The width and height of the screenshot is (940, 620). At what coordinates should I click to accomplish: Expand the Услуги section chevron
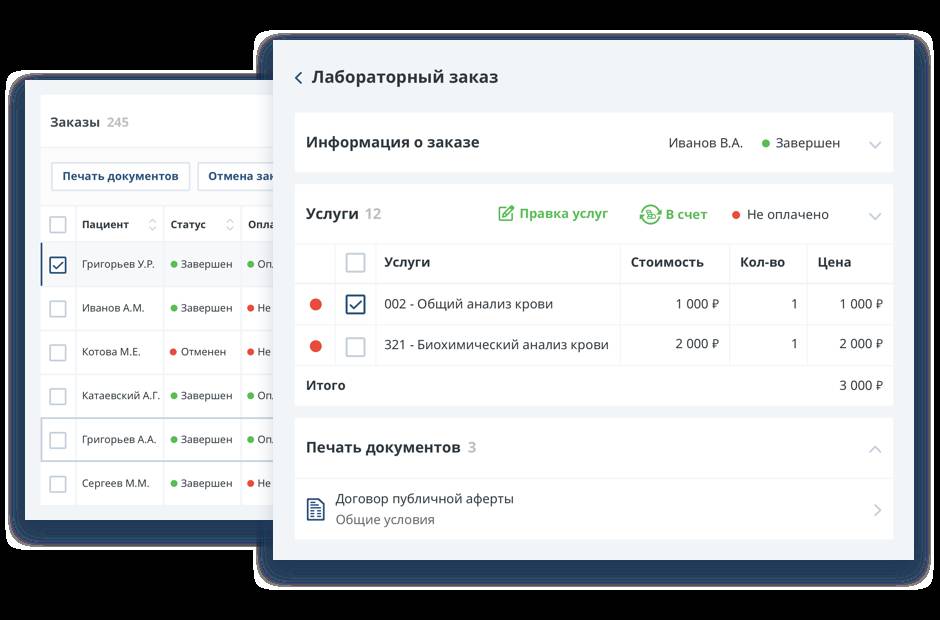(876, 214)
